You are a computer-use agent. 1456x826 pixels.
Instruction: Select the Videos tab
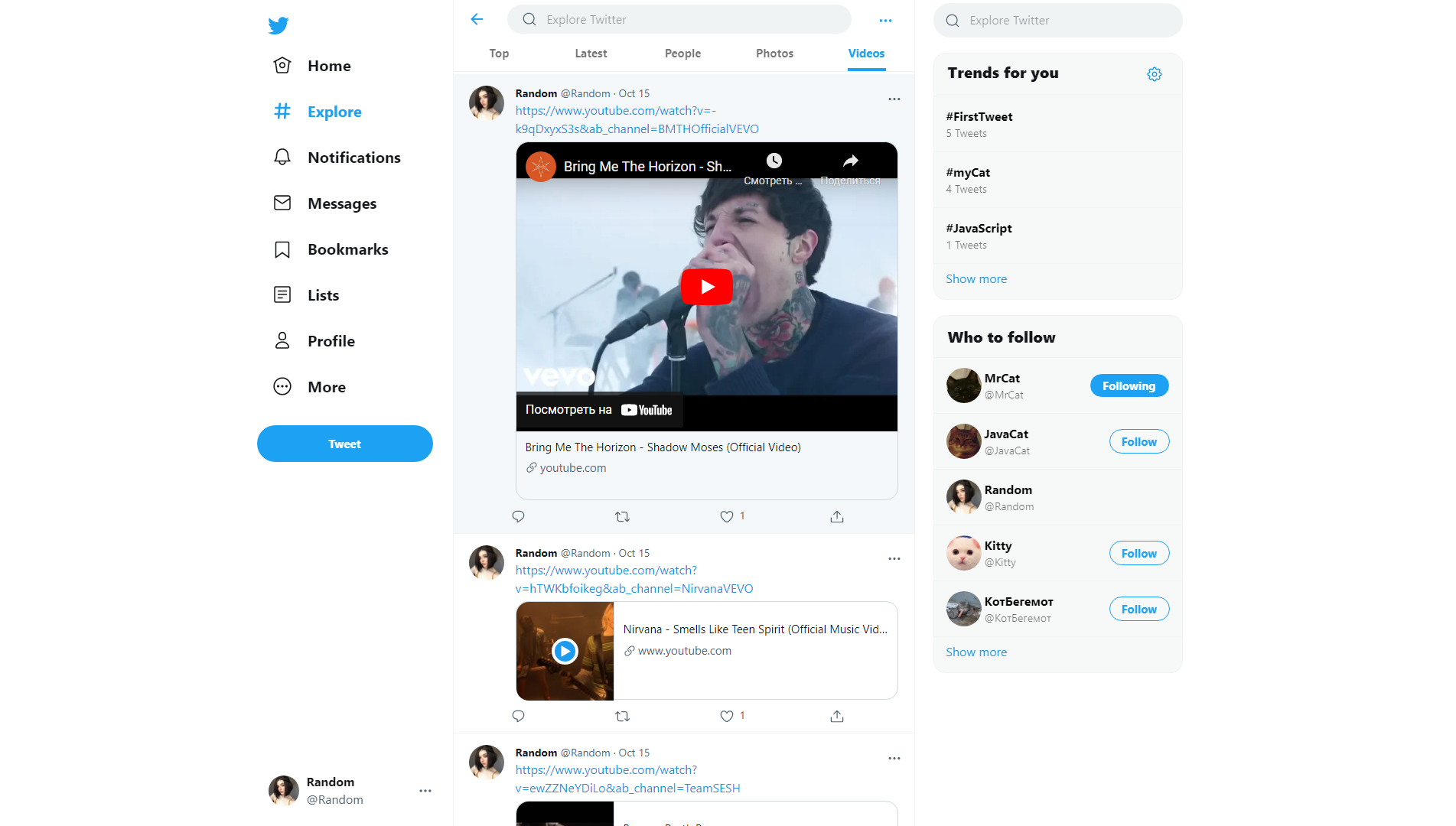click(x=866, y=54)
